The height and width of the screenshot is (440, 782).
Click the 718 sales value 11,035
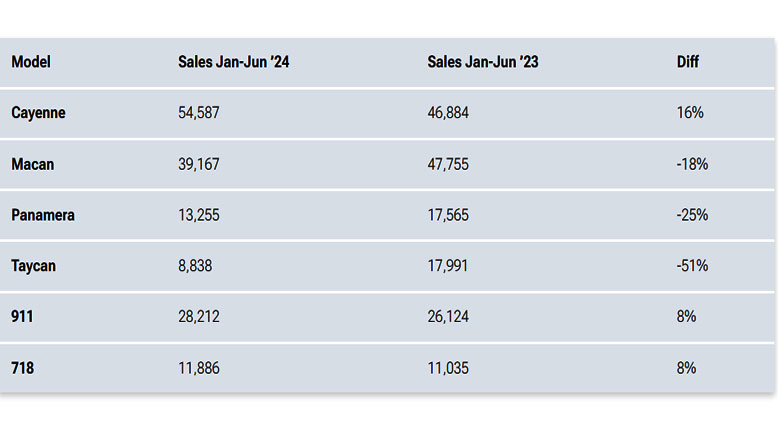pos(448,368)
